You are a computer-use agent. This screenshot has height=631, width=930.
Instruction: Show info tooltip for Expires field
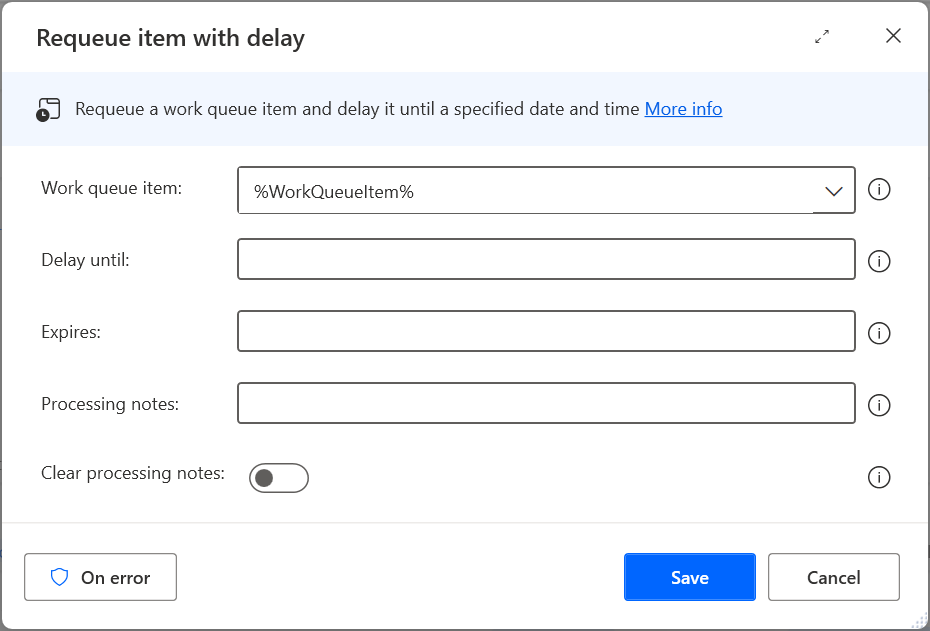(879, 333)
